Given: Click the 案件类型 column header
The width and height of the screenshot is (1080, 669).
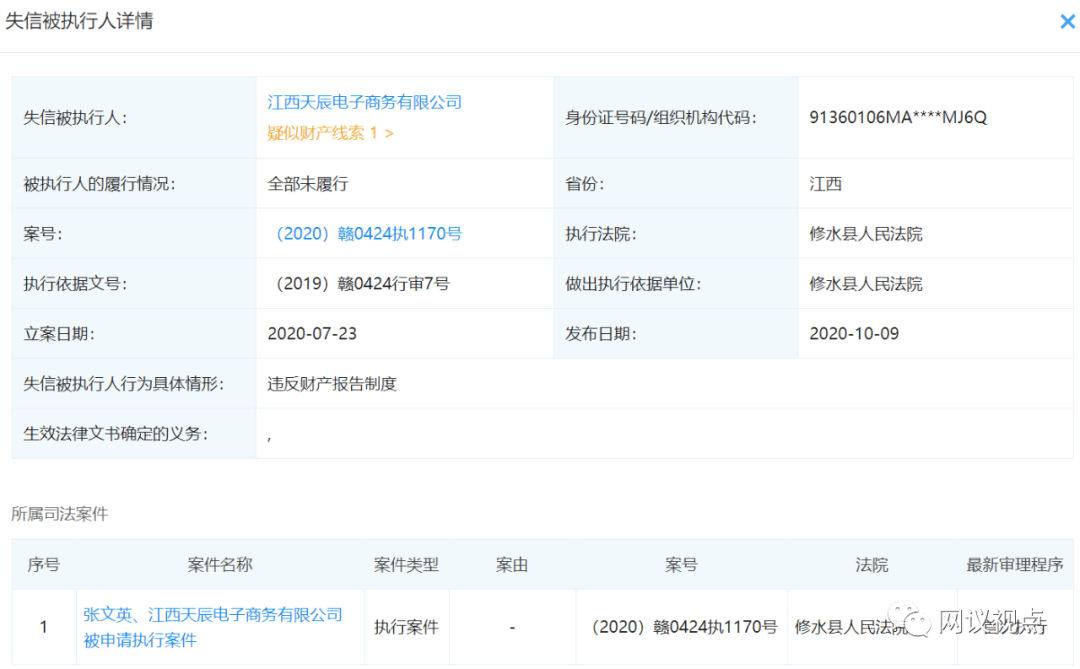Looking at the screenshot, I should click(406, 565).
